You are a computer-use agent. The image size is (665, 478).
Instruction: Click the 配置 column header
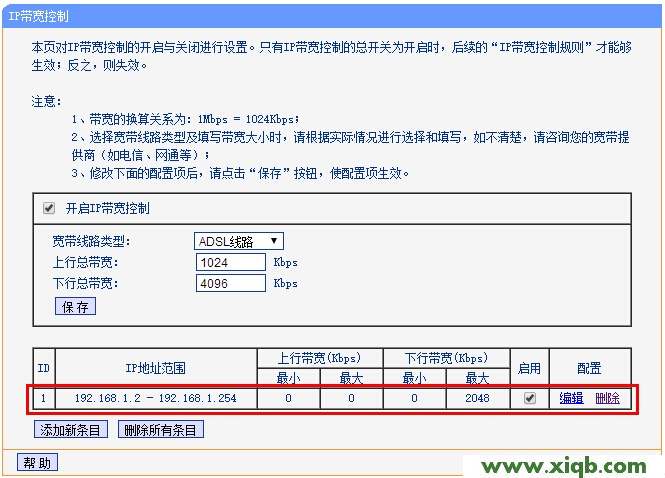[x=589, y=368]
